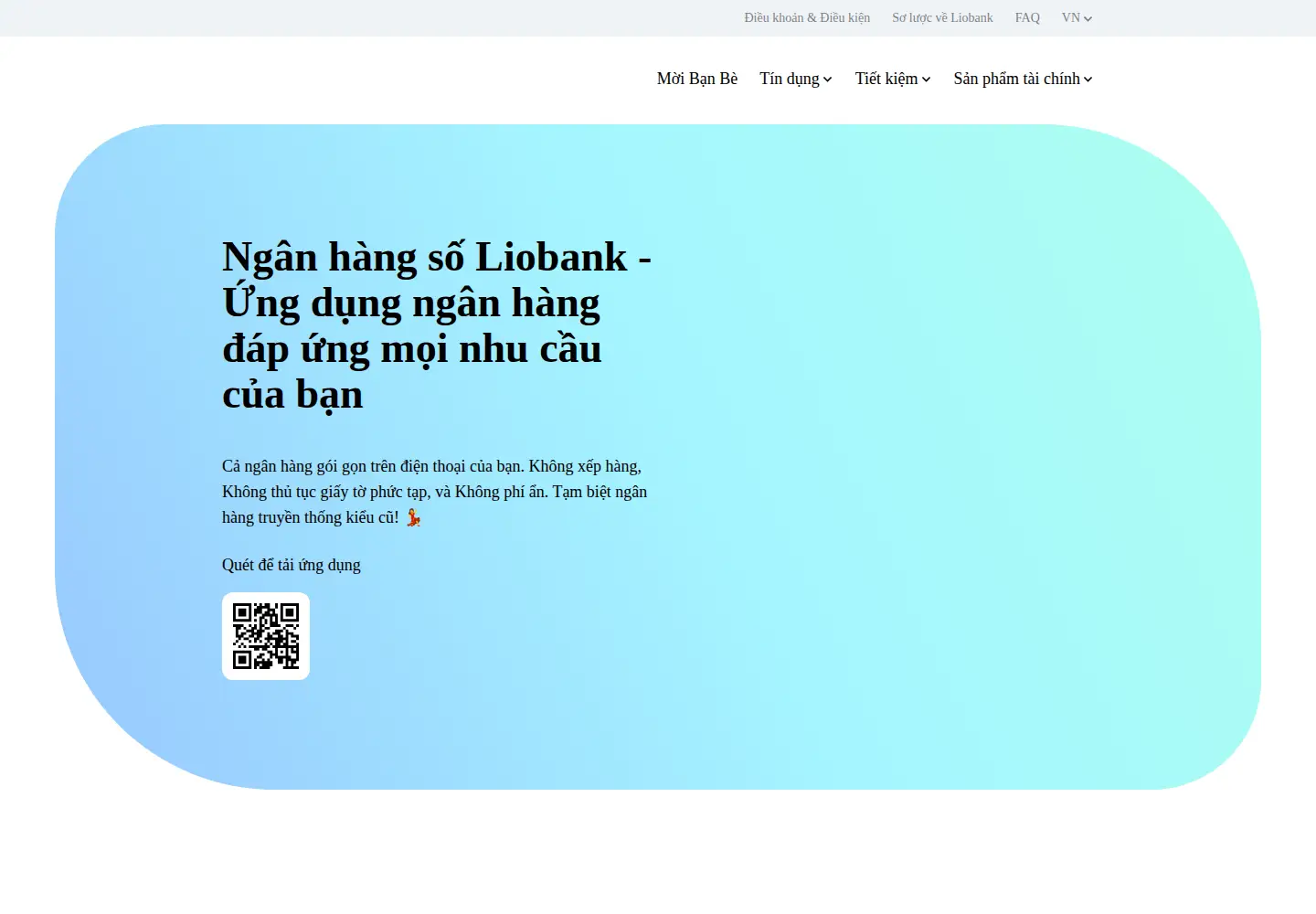The width and height of the screenshot is (1316, 914).
Task: Open the Sơ lược về Liobank link
Action: (942, 17)
